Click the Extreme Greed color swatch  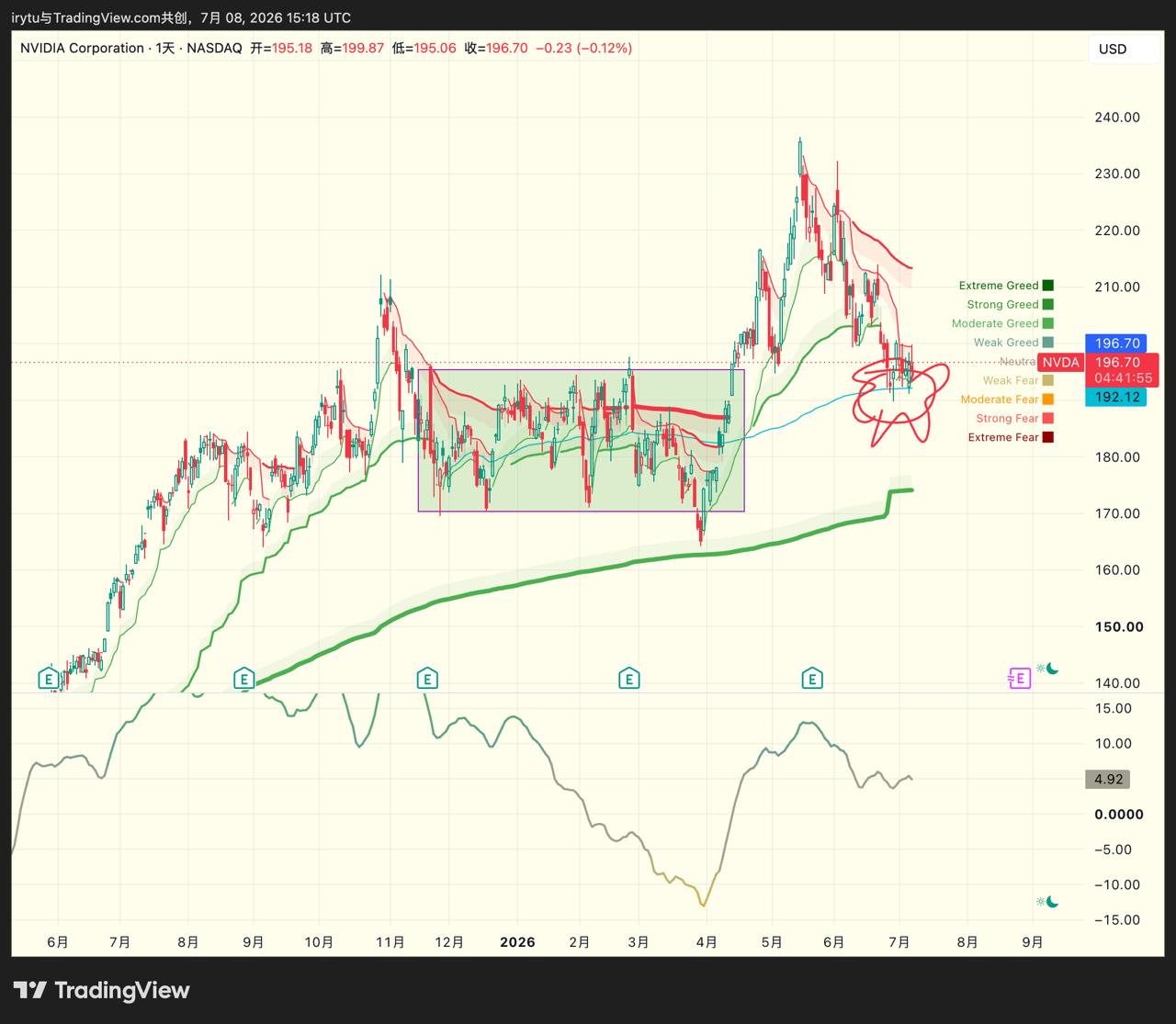click(1048, 286)
